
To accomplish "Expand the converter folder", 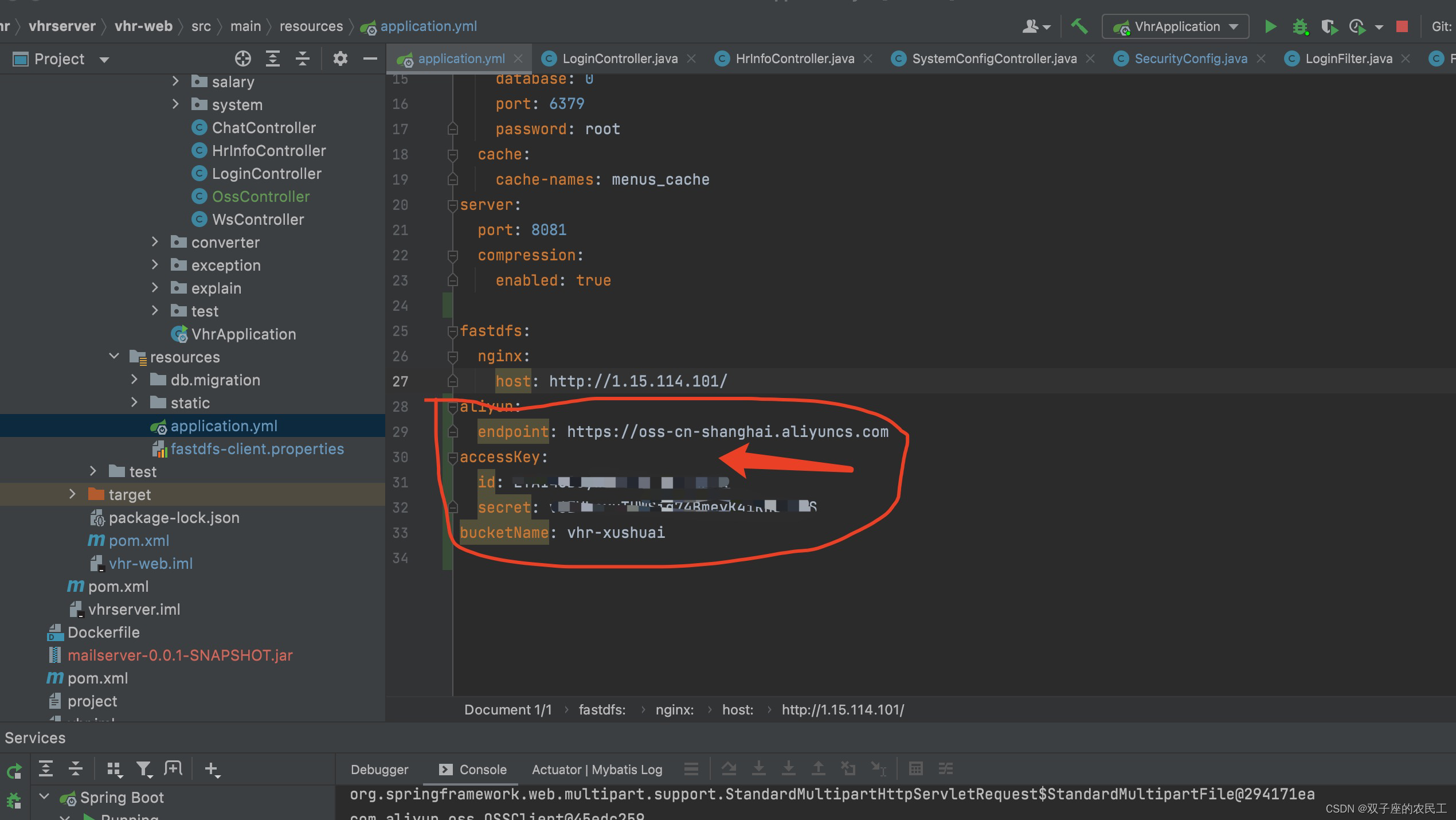I will pos(155,242).
